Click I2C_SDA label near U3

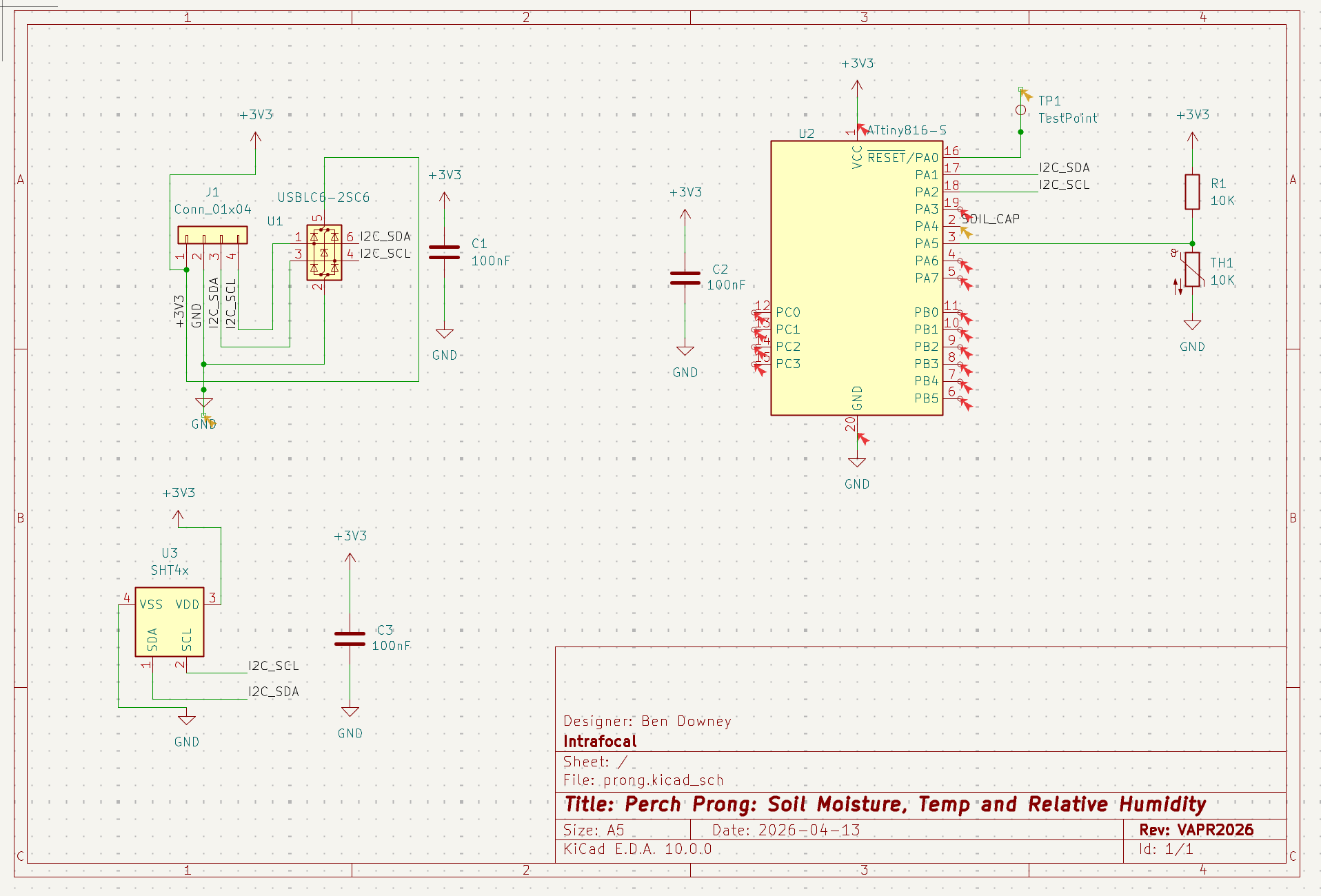274,692
